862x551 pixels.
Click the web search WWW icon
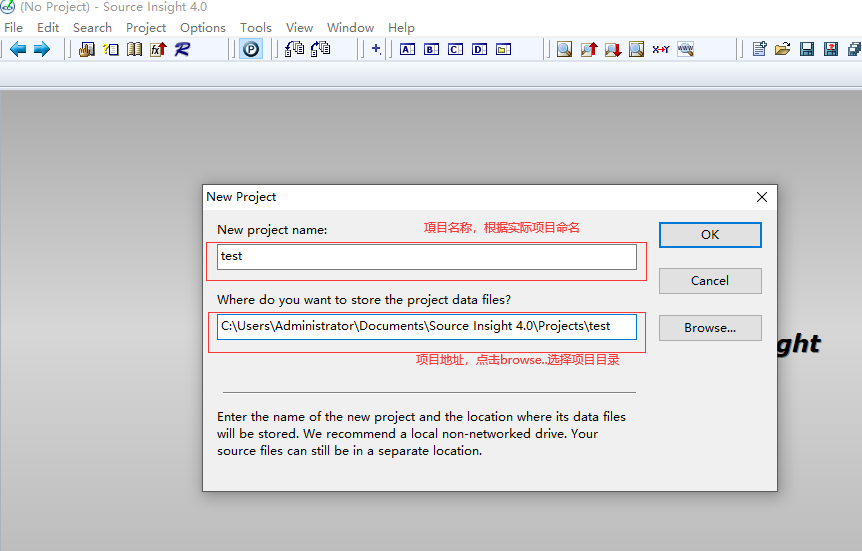(x=685, y=49)
